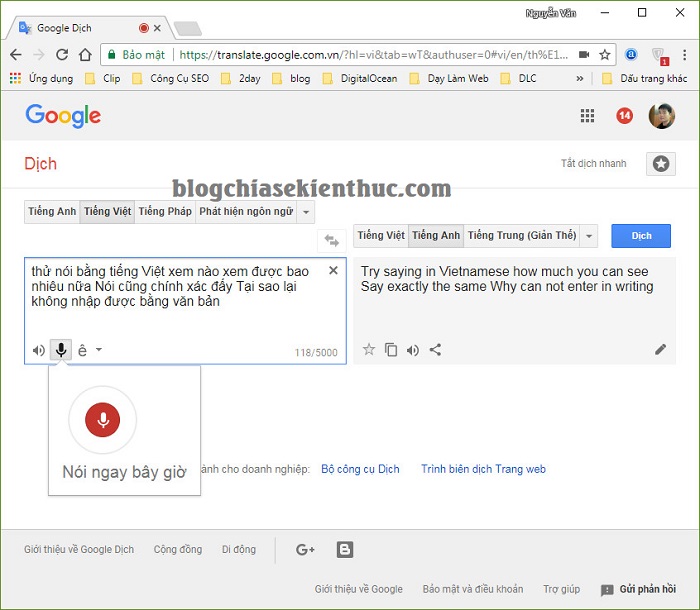Click Gửi phản hồi feedback button
Viewport: 700px width, 610px height.
click(x=638, y=589)
